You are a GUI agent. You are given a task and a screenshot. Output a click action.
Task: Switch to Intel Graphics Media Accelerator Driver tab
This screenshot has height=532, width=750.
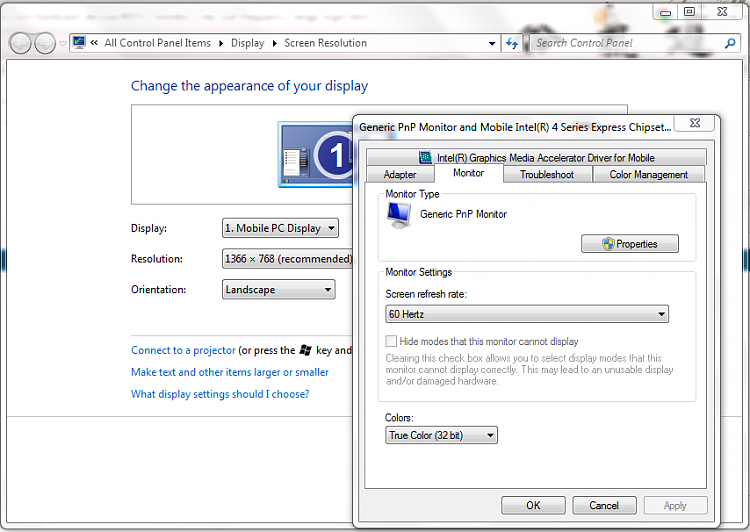coord(536,157)
